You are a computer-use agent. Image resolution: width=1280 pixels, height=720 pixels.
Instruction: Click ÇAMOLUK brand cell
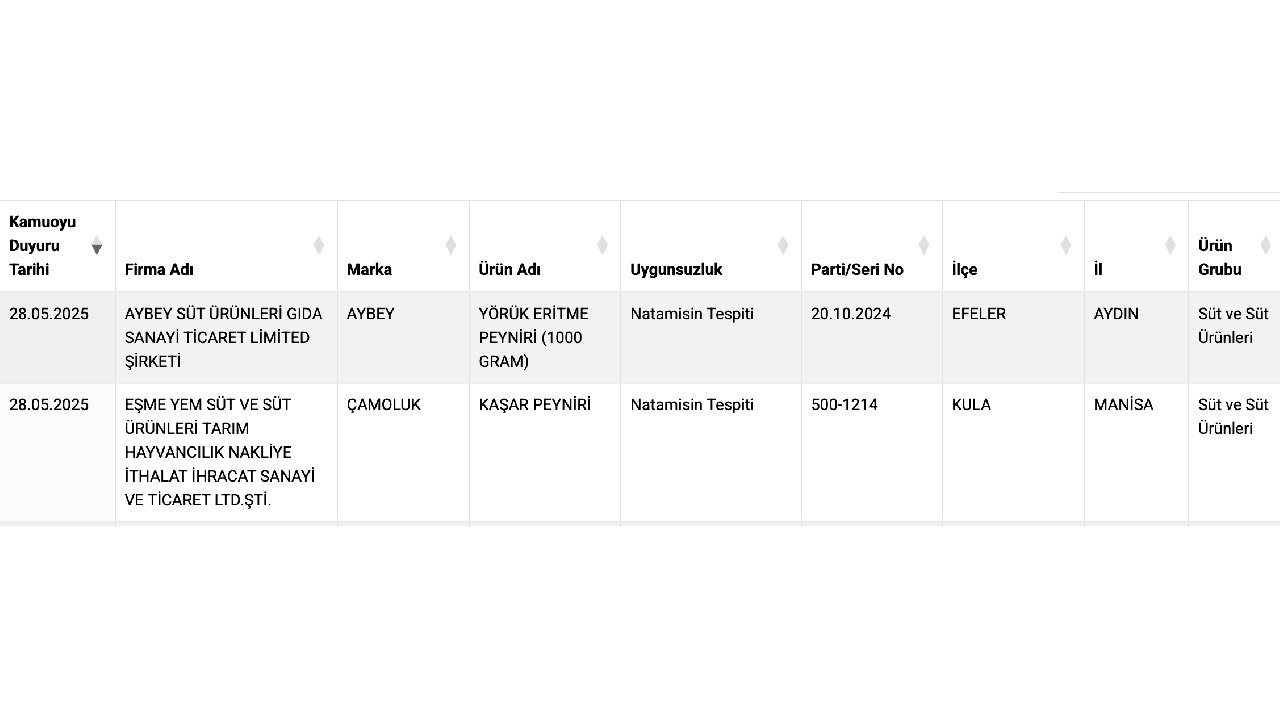click(x=403, y=453)
